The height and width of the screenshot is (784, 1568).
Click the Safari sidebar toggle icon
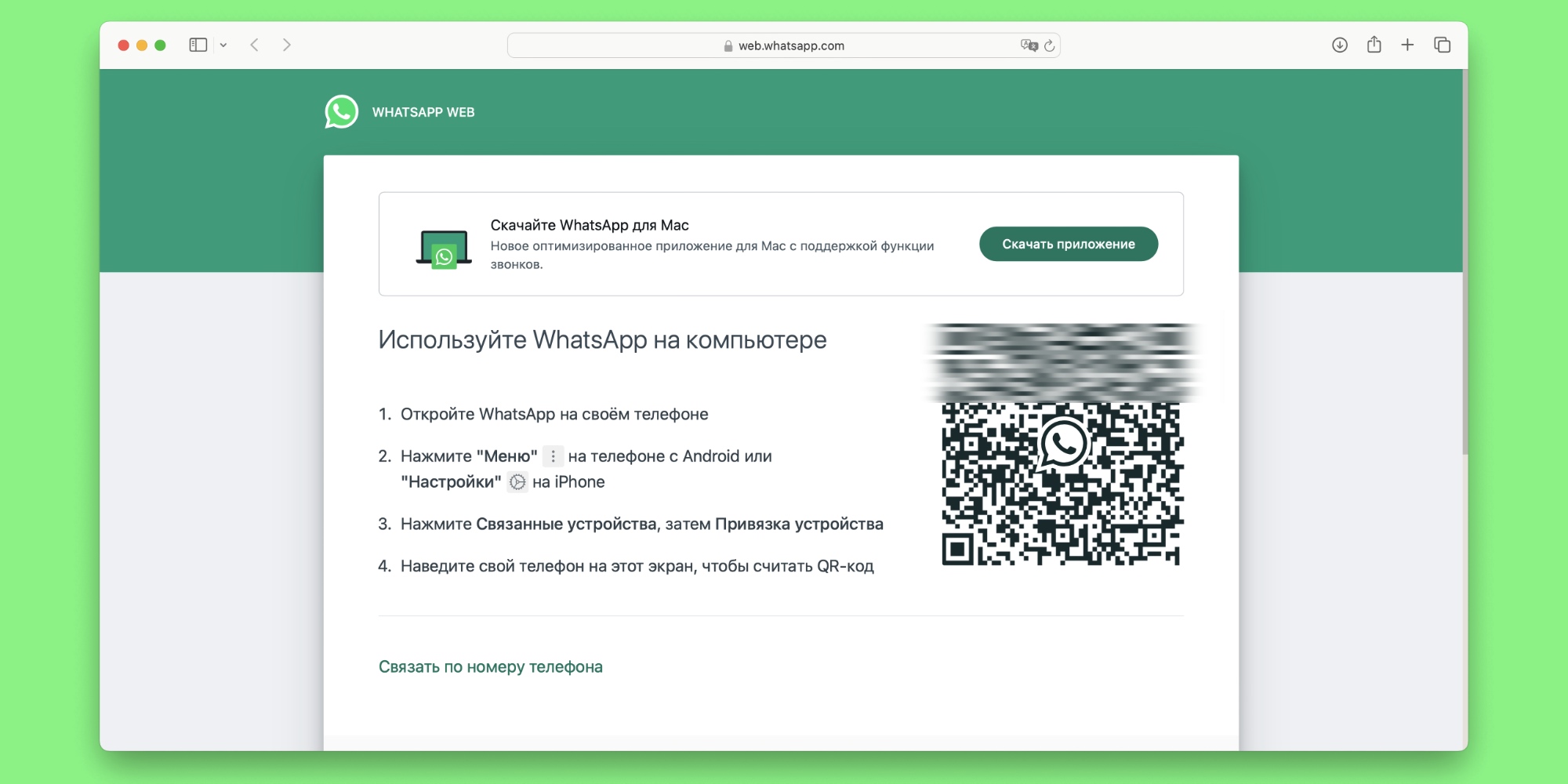tap(198, 45)
